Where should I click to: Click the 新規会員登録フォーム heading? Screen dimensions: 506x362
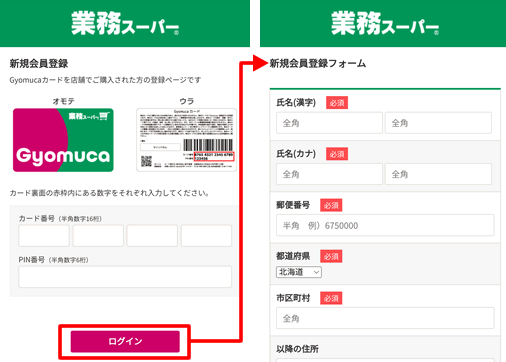click(x=318, y=63)
